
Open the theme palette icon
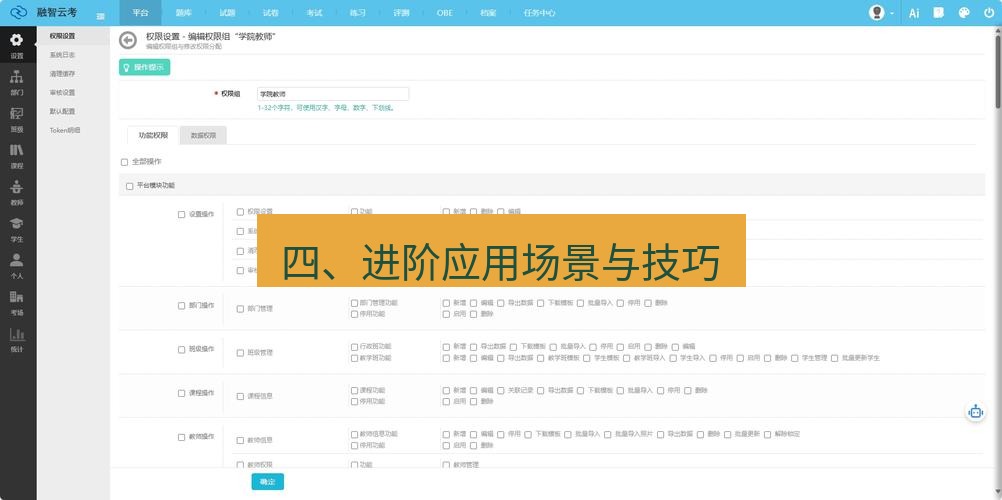tap(964, 13)
